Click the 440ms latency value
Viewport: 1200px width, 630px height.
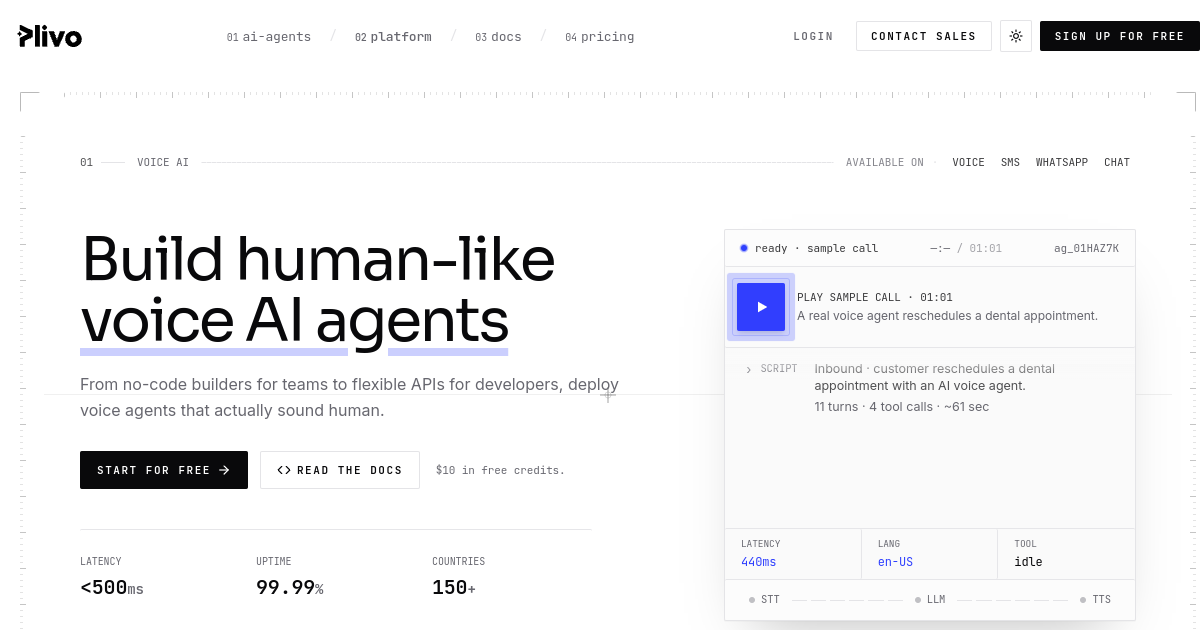[759, 562]
